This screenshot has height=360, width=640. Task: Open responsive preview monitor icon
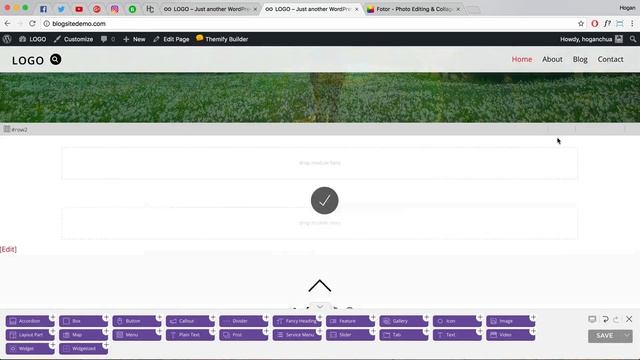tap(592, 319)
